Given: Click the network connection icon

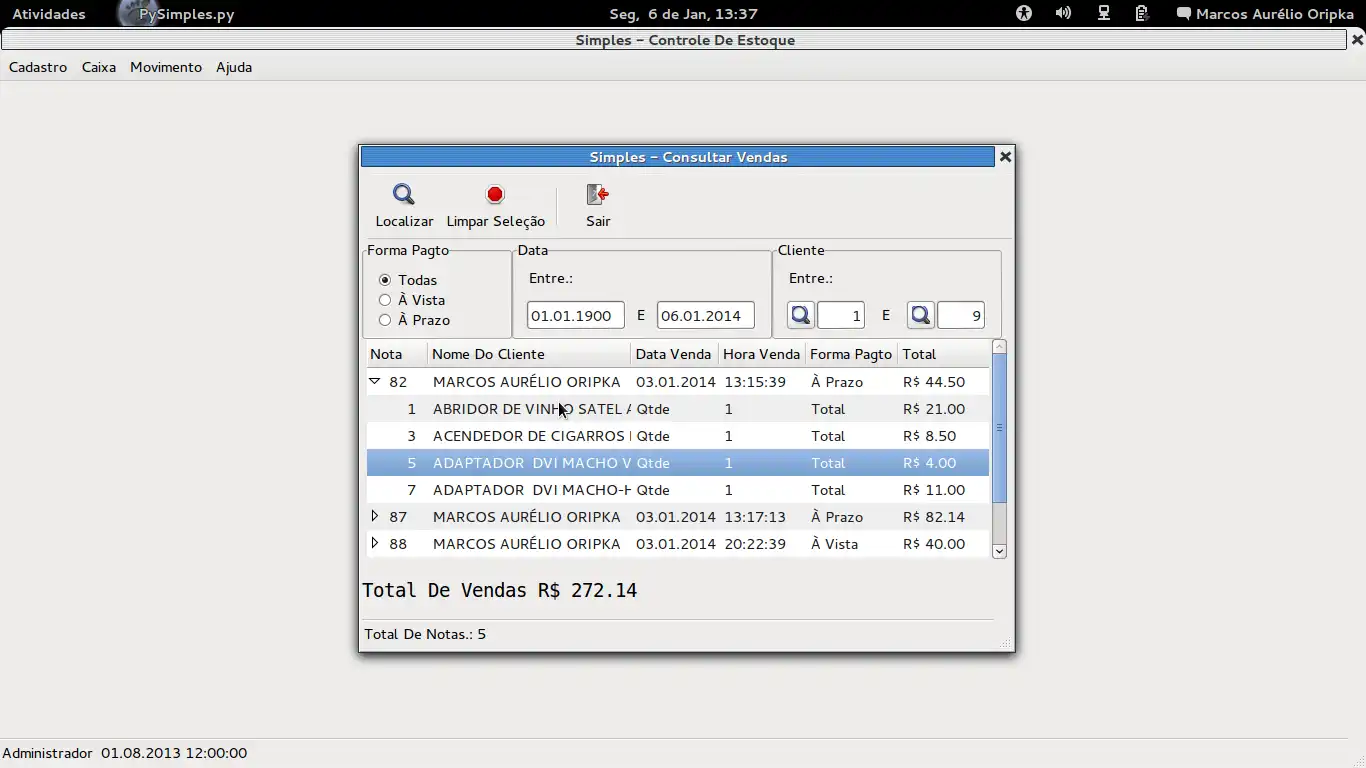Looking at the screenshot, I should pyautogui.click(x=1104, y=14).
